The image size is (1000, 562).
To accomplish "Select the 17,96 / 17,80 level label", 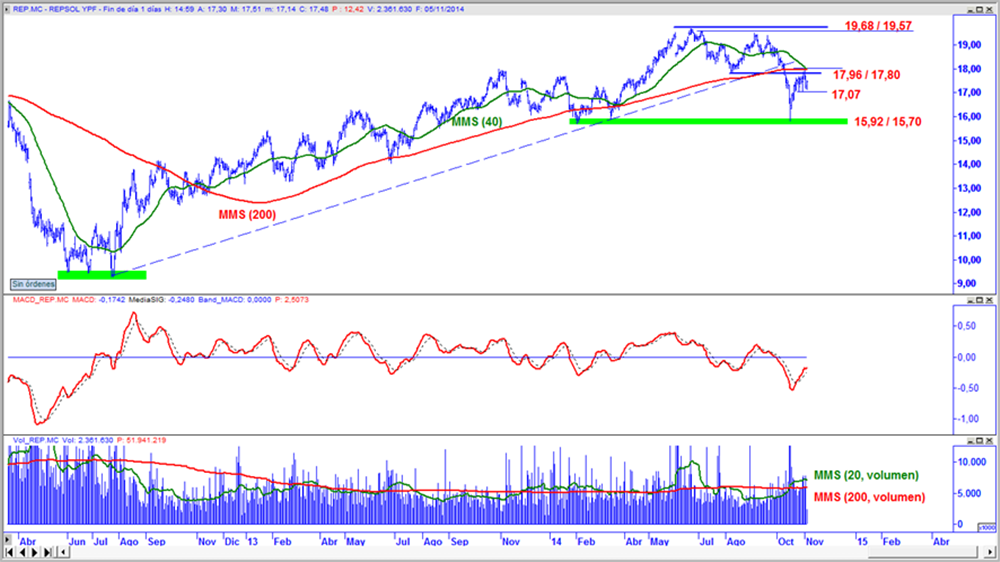I will coord(867,75).
